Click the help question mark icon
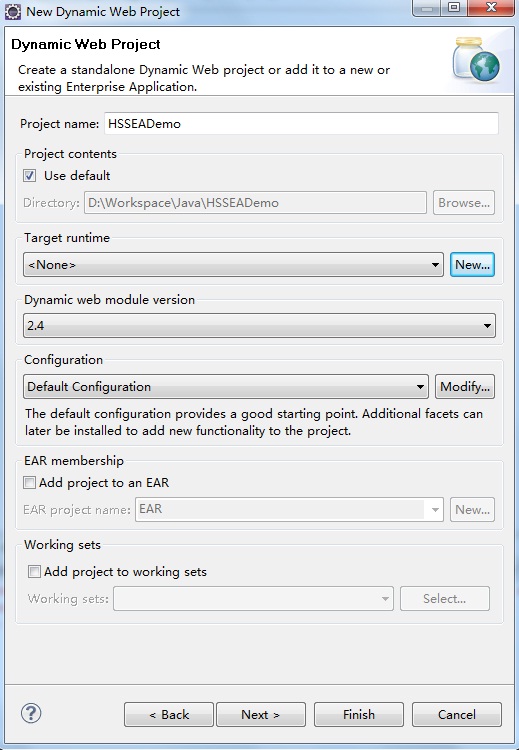The width and height of the screenshot is (519, 750). (x=31, y=713)
